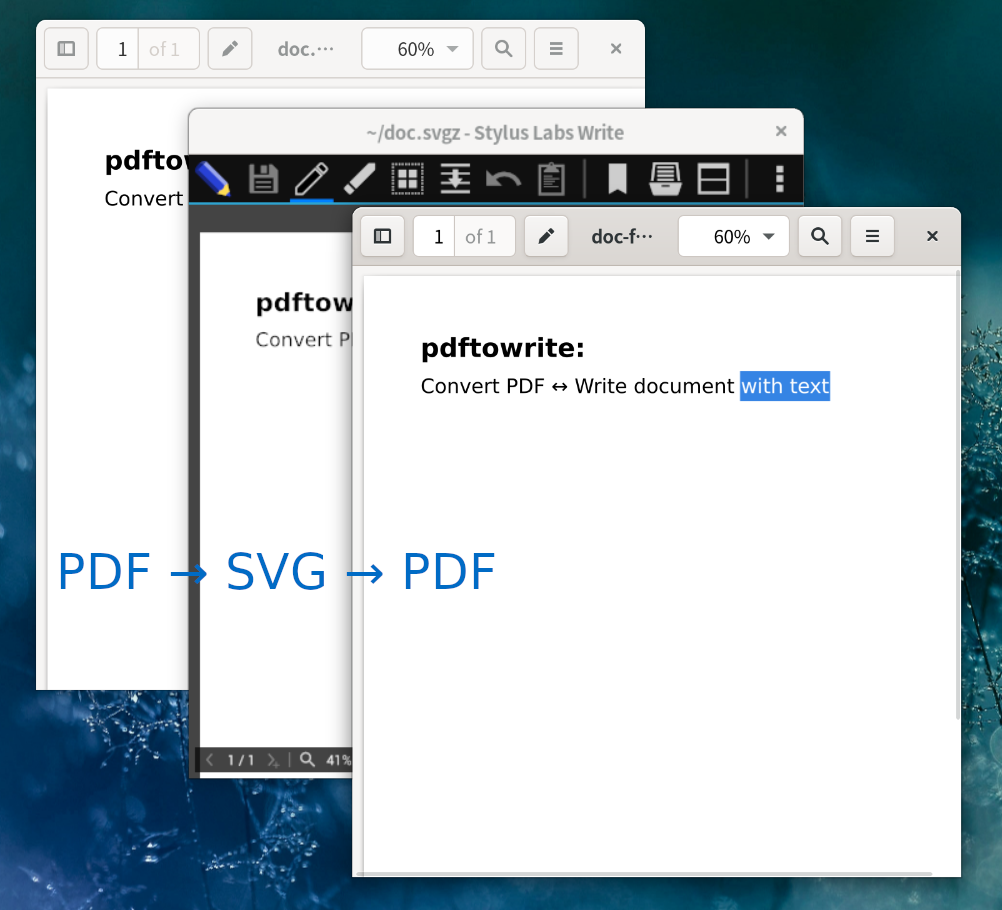Close the back doc PDF viewer window

(616, 49)
